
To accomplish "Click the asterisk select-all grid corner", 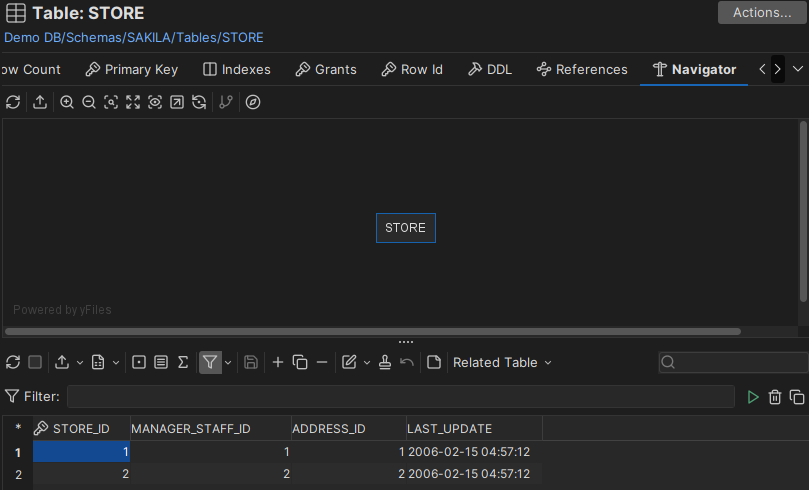I will (x=18, y=428).
